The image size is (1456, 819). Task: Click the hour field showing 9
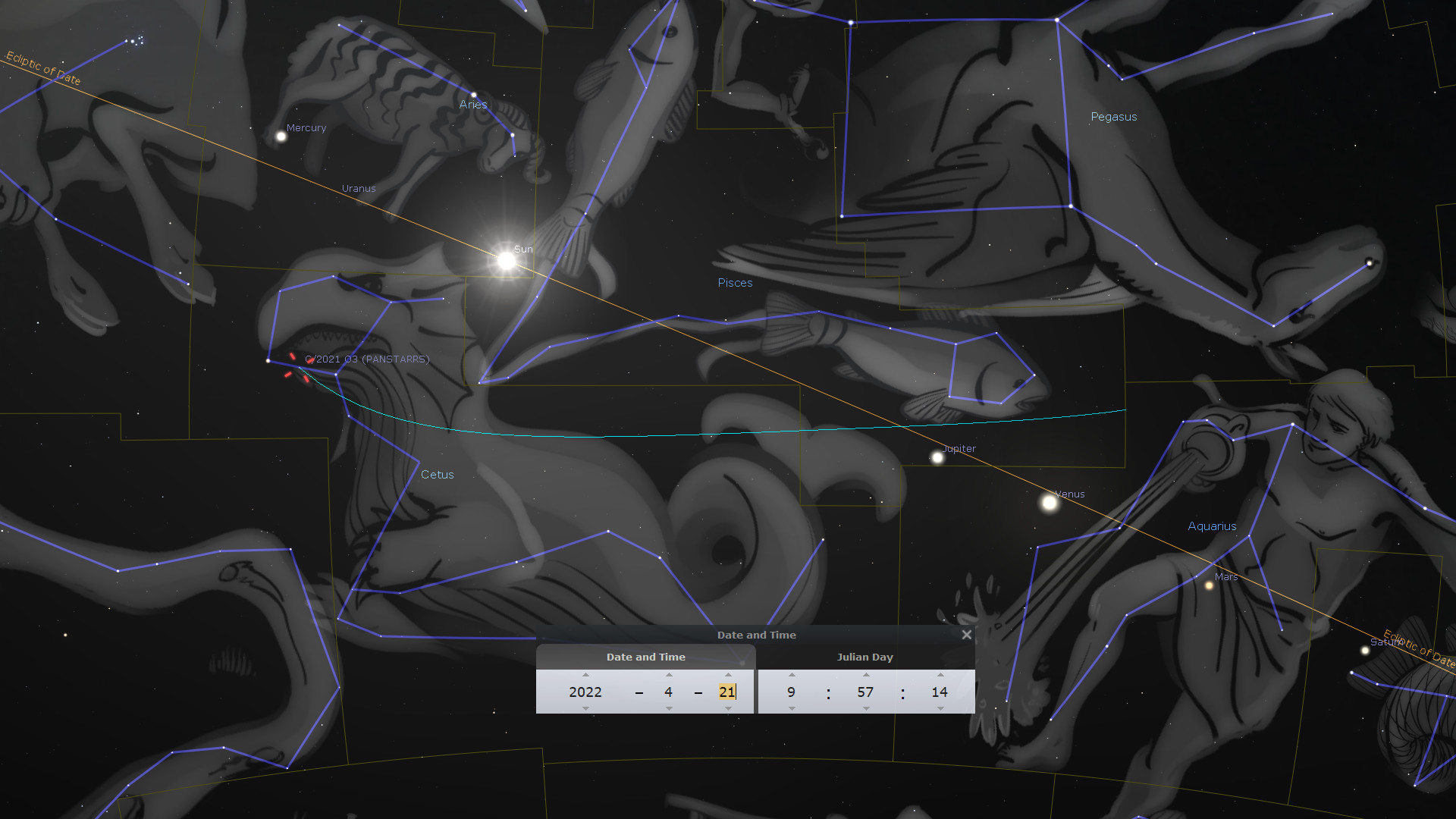pyautogui.click(x=791, y=692)
